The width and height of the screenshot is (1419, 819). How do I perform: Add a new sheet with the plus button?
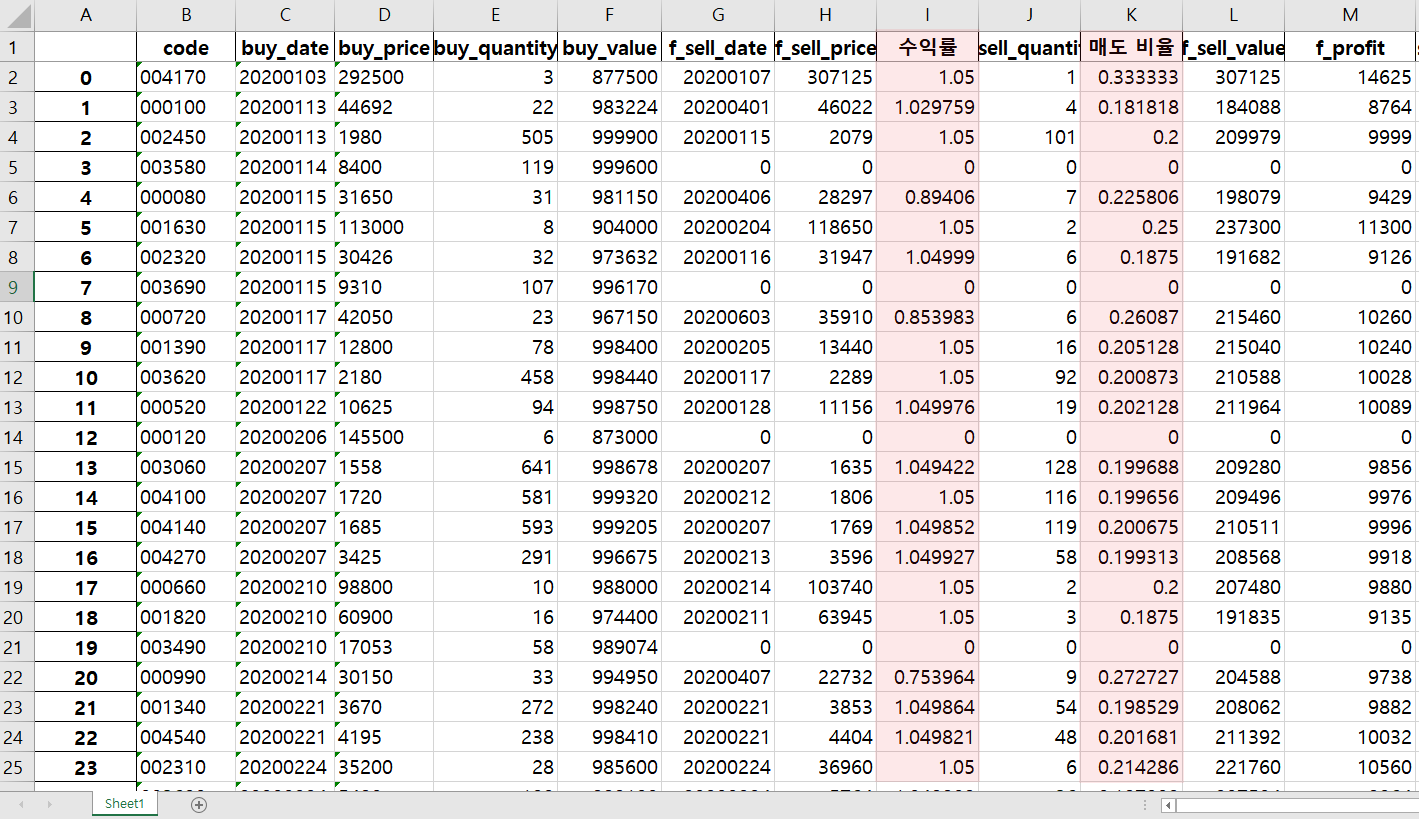point(199,804)
